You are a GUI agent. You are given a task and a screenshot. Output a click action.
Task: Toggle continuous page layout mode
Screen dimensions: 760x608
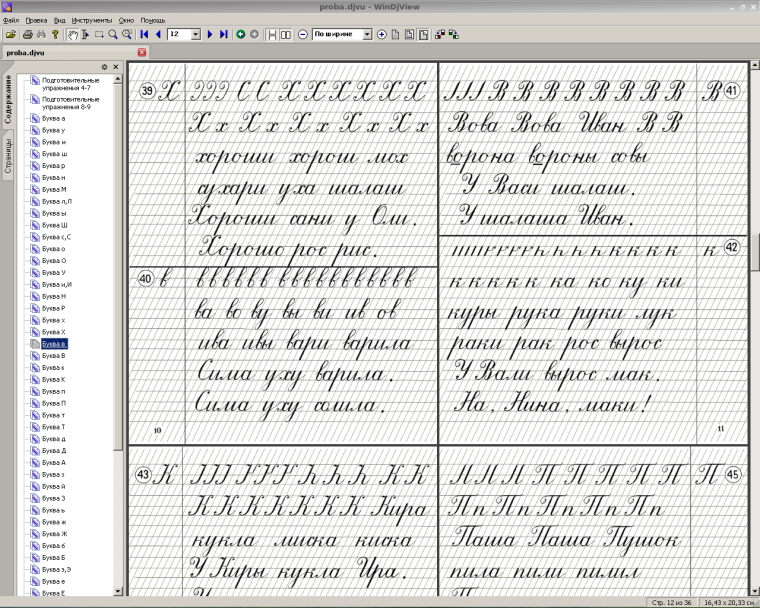coord(273,34)
